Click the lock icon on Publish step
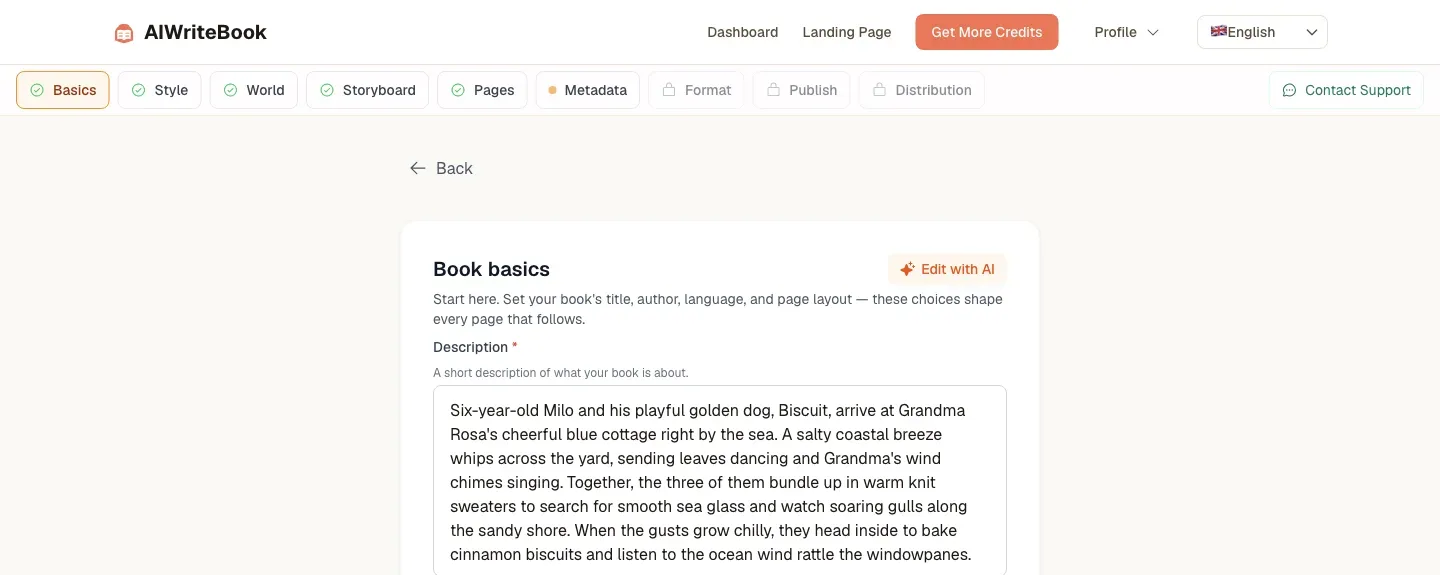Image resolution: width=1440 pixels, height=575 pixels. 773,90
